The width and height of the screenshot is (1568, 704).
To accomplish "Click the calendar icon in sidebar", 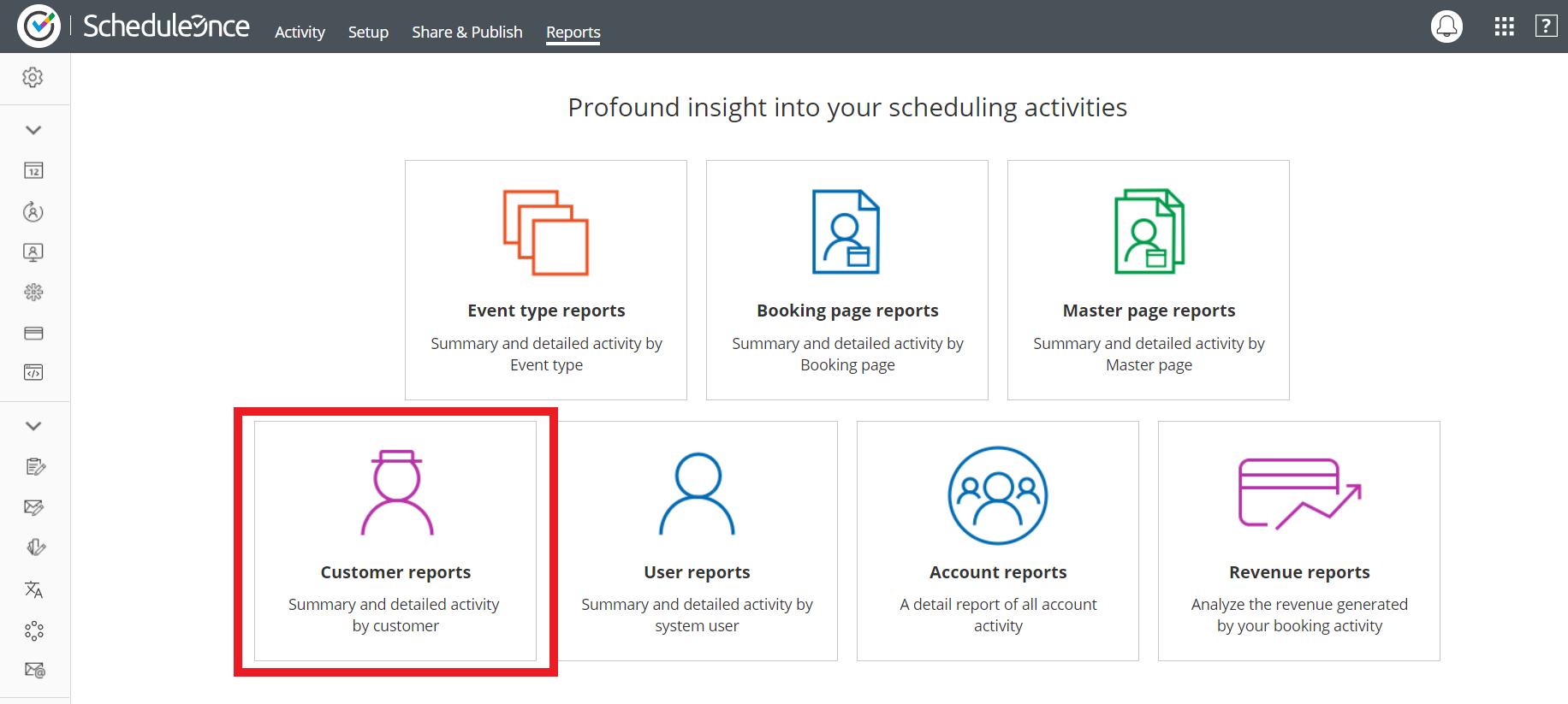I will pyautogui.click(x=33, y=171).
